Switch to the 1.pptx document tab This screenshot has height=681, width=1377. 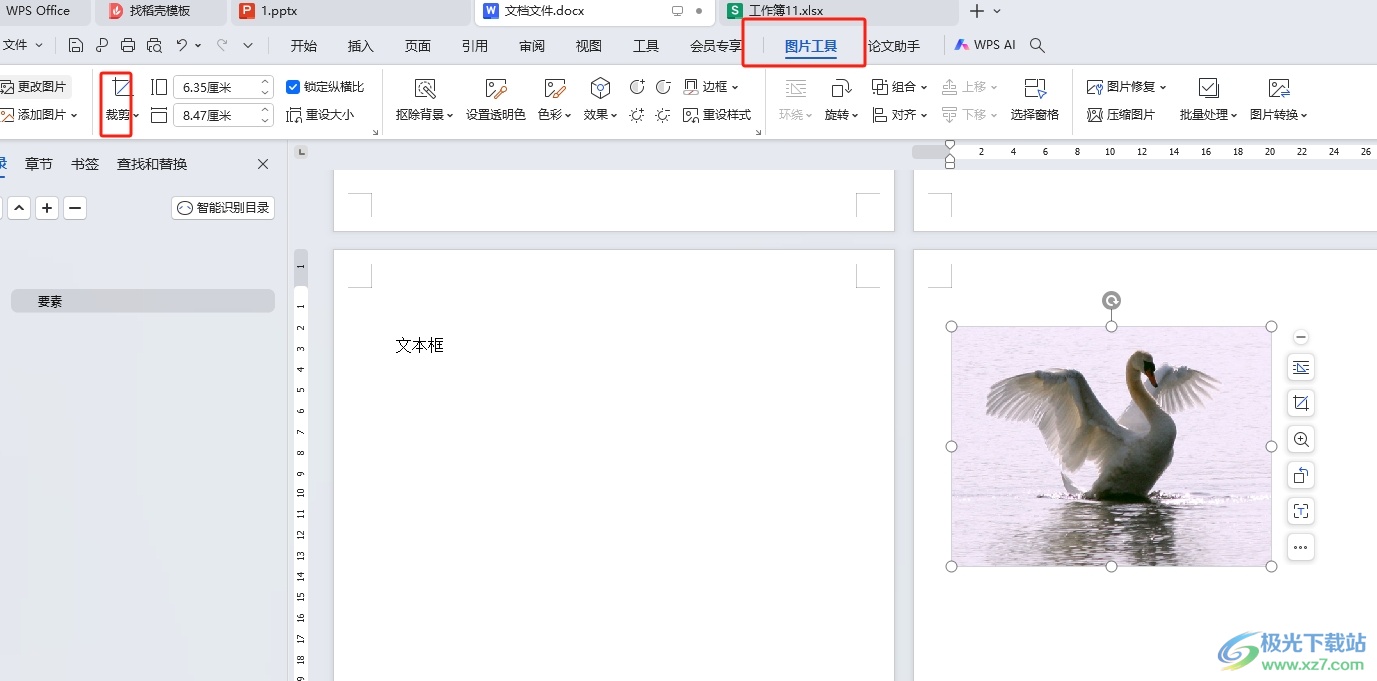click(350, 11)
